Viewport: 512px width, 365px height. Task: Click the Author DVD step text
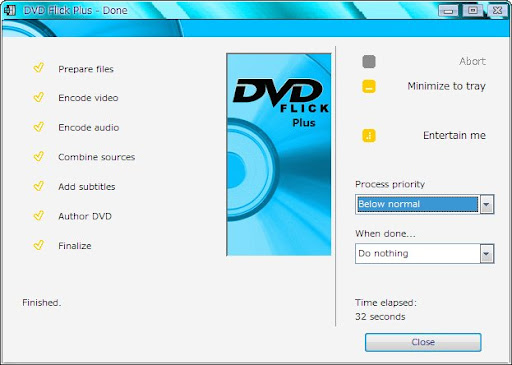coord(85,216)
